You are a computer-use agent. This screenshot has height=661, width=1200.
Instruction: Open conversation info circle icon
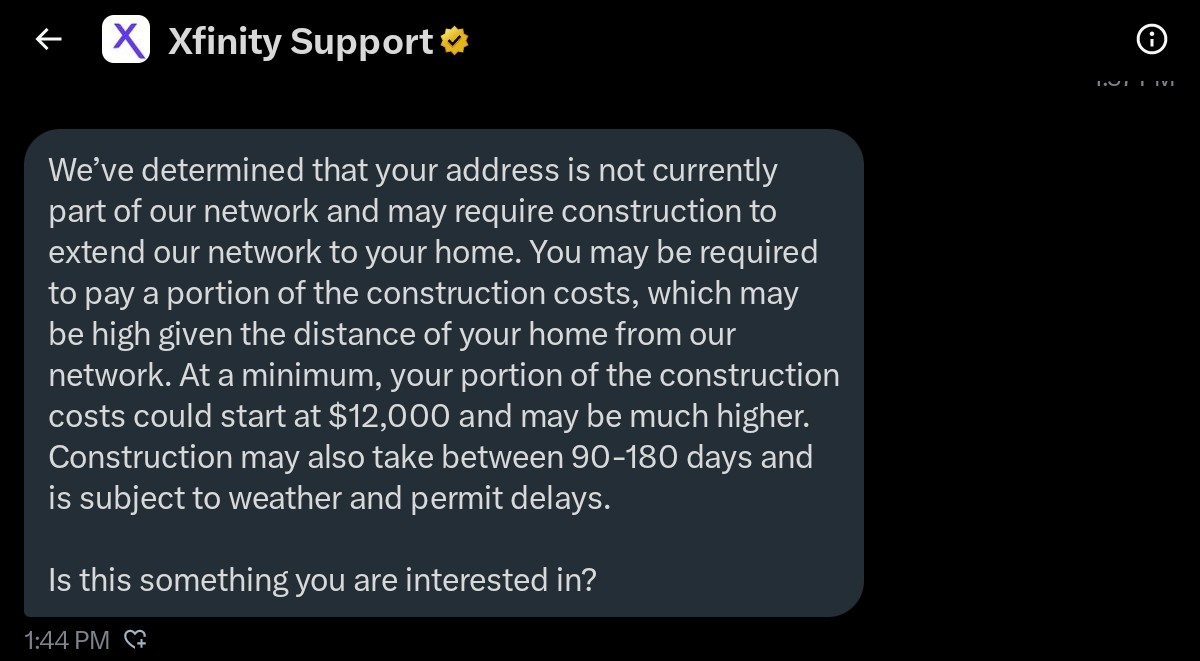[x=1152, y=39]
